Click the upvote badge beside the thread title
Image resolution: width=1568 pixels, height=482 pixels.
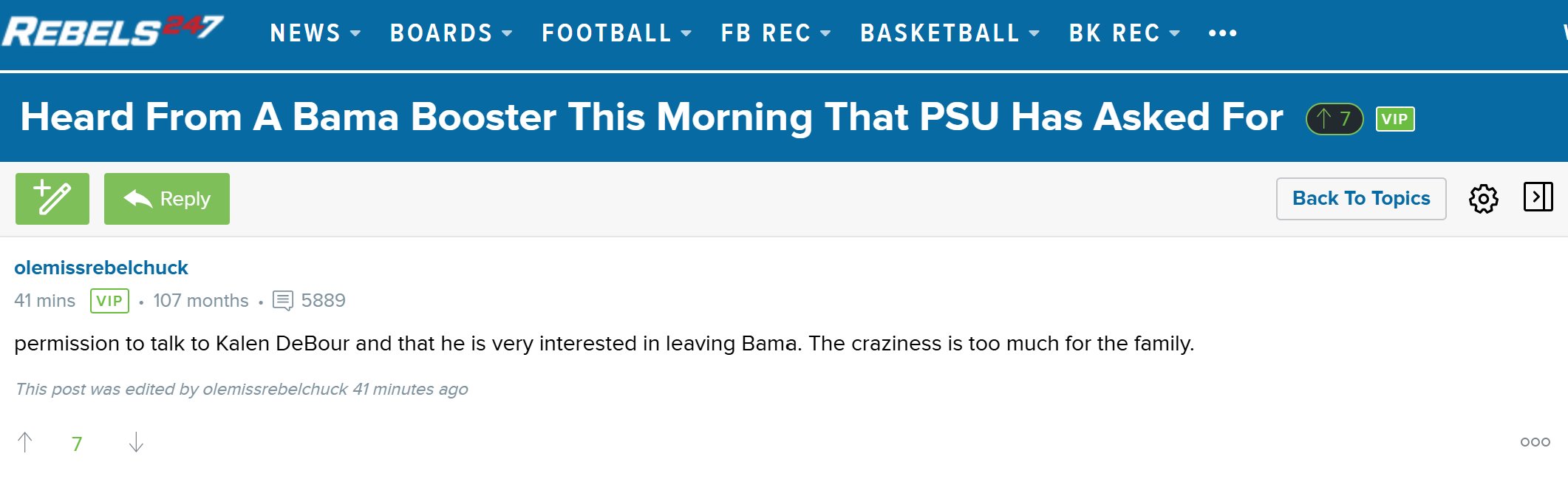pos(1334,119)
